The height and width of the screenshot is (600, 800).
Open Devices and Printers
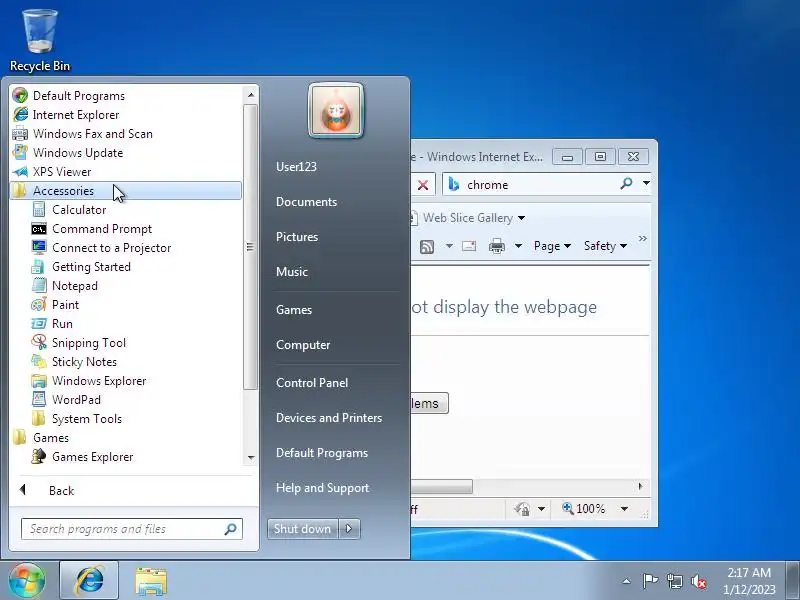pos(329,418)
